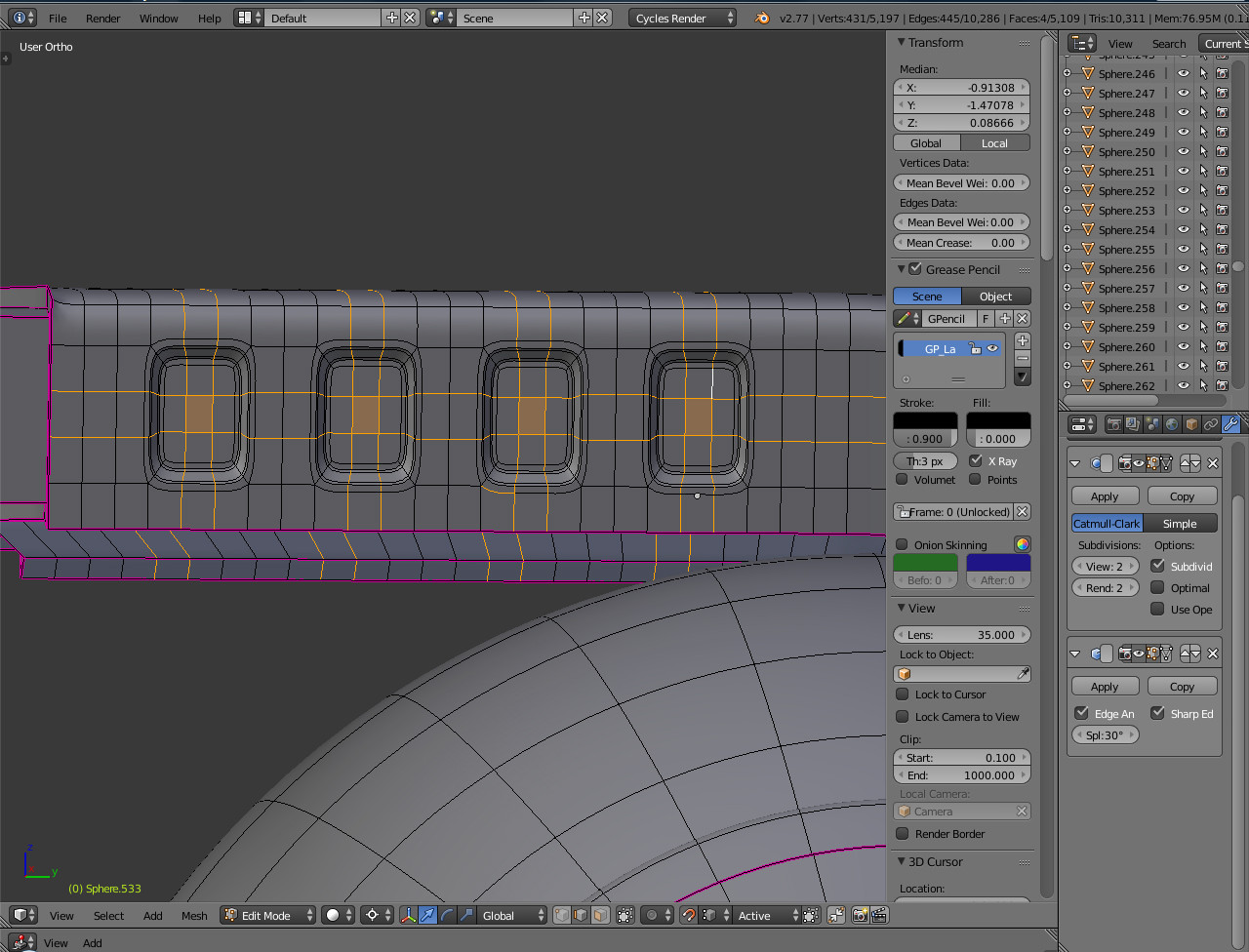This screenshot has width=1249, height=952.
Task: Open the Cycles Render engine dropdown
Action: (683, 18)
